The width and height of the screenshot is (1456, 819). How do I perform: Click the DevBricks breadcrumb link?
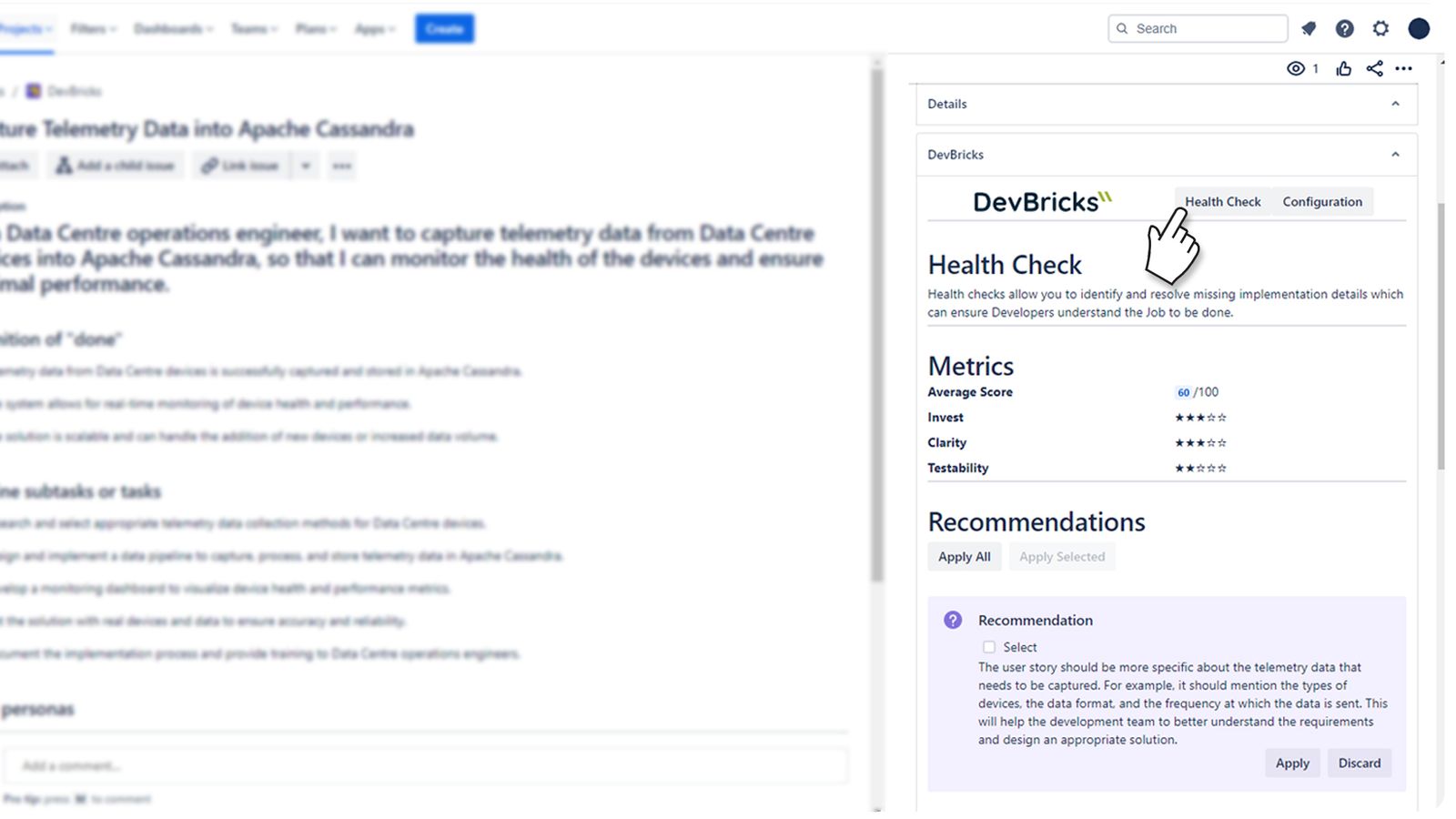tap(75, 91)
